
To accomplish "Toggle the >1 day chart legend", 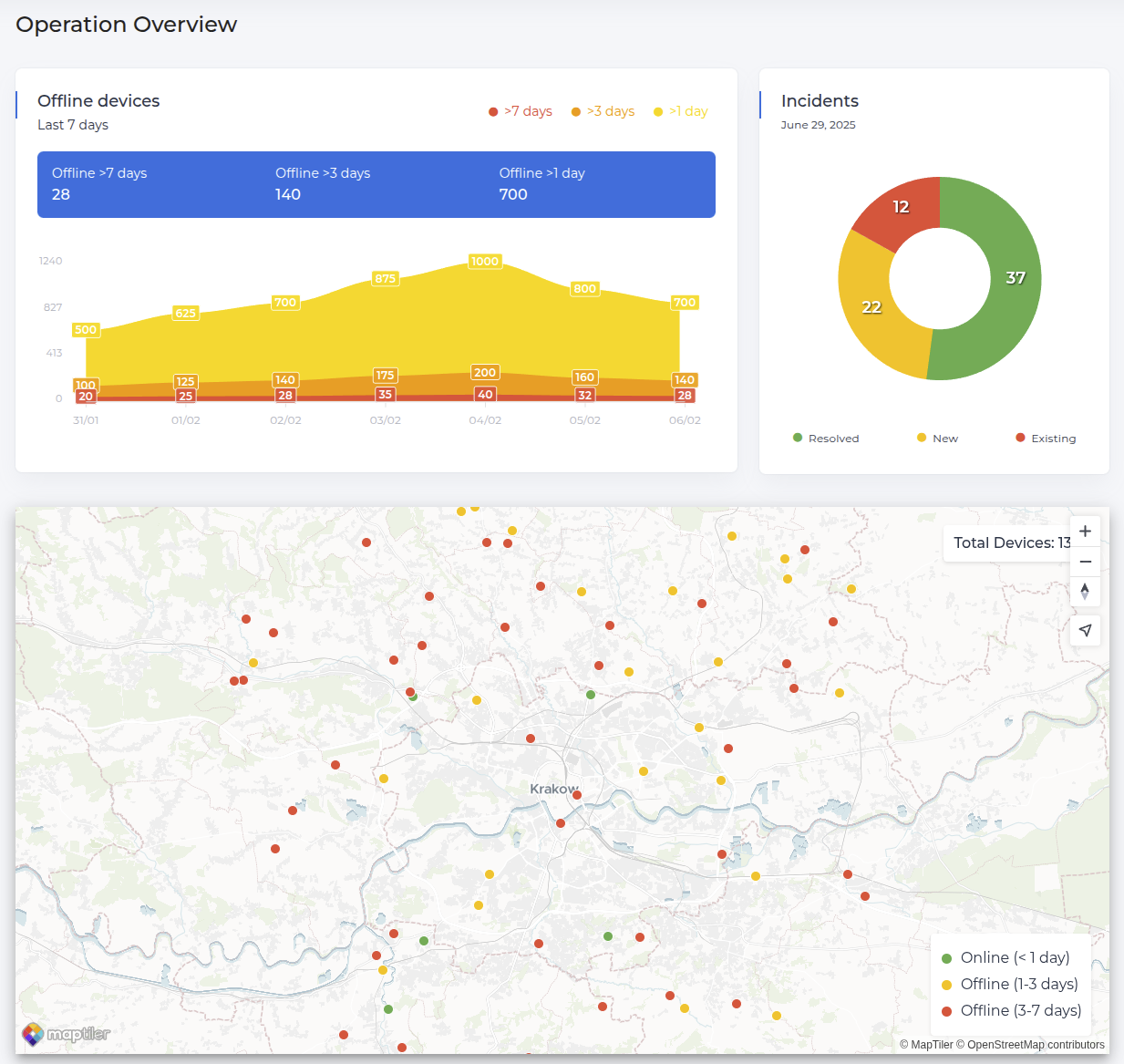I will tap(681, 111).
